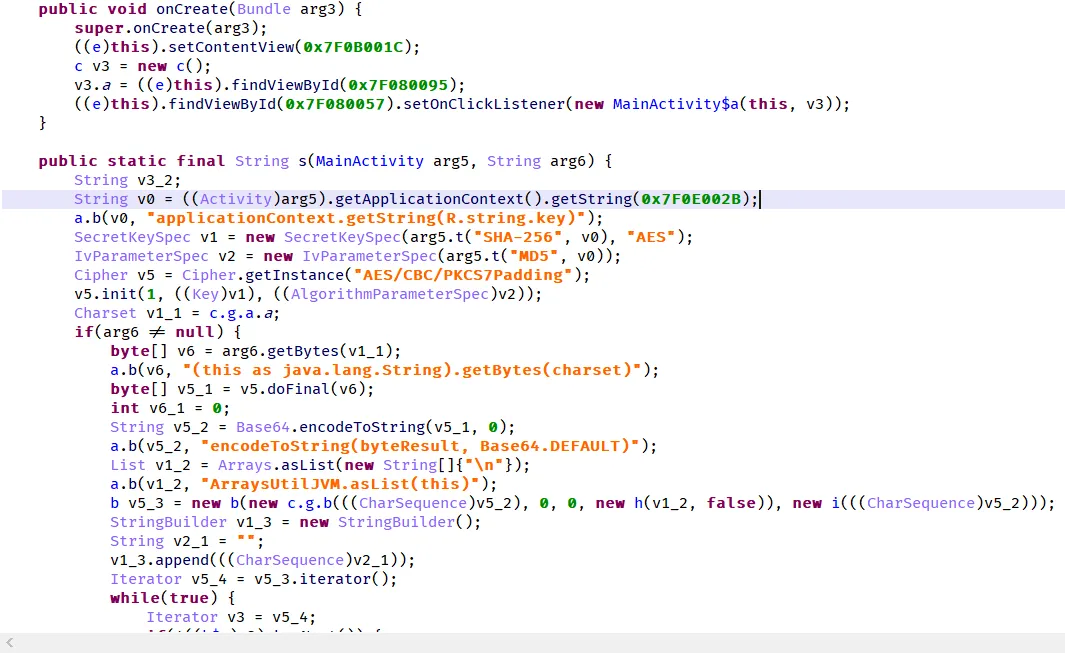Click the v3.a field assignment
Image resolution: width=1065 pixels, height=653 pixels.
[92, 85]
